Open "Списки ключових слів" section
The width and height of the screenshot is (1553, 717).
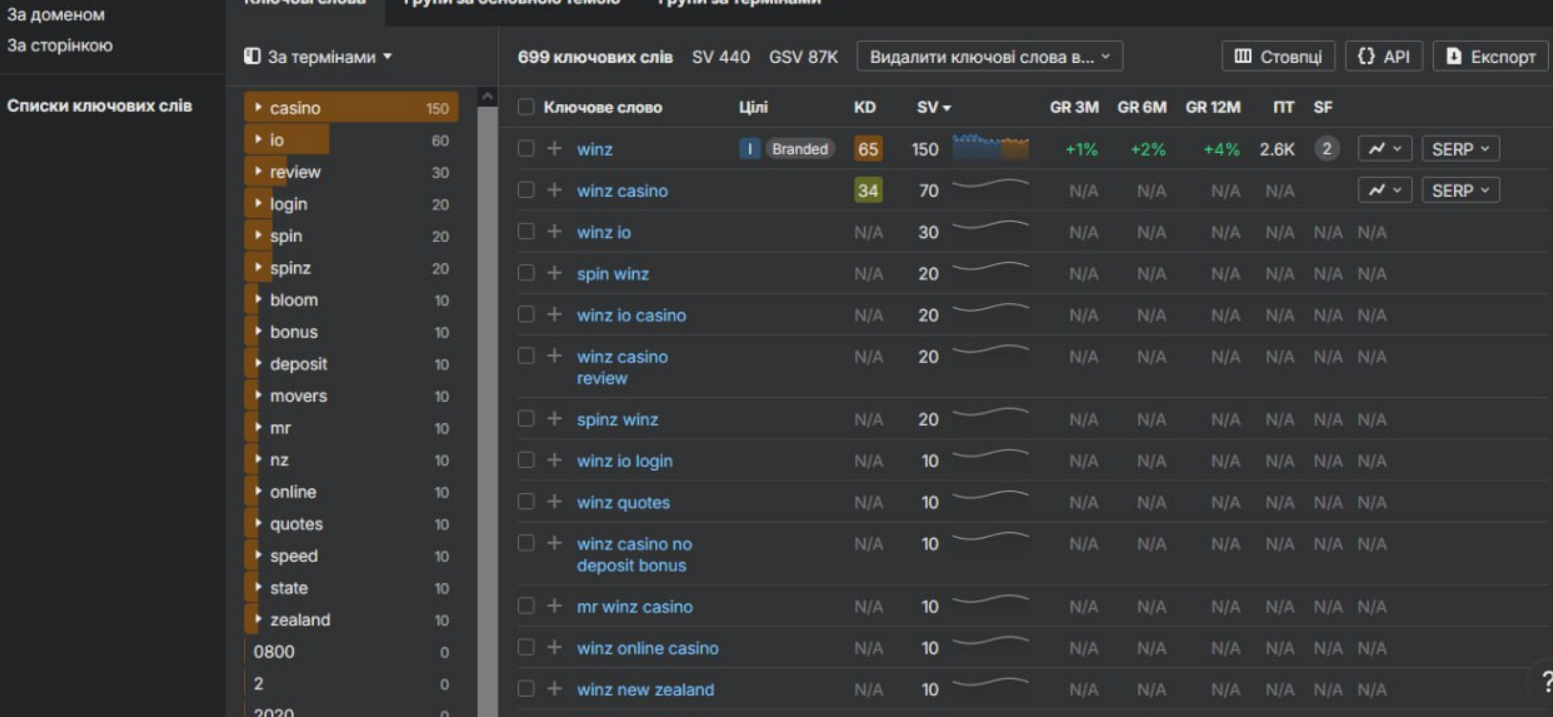pos(100,106)
